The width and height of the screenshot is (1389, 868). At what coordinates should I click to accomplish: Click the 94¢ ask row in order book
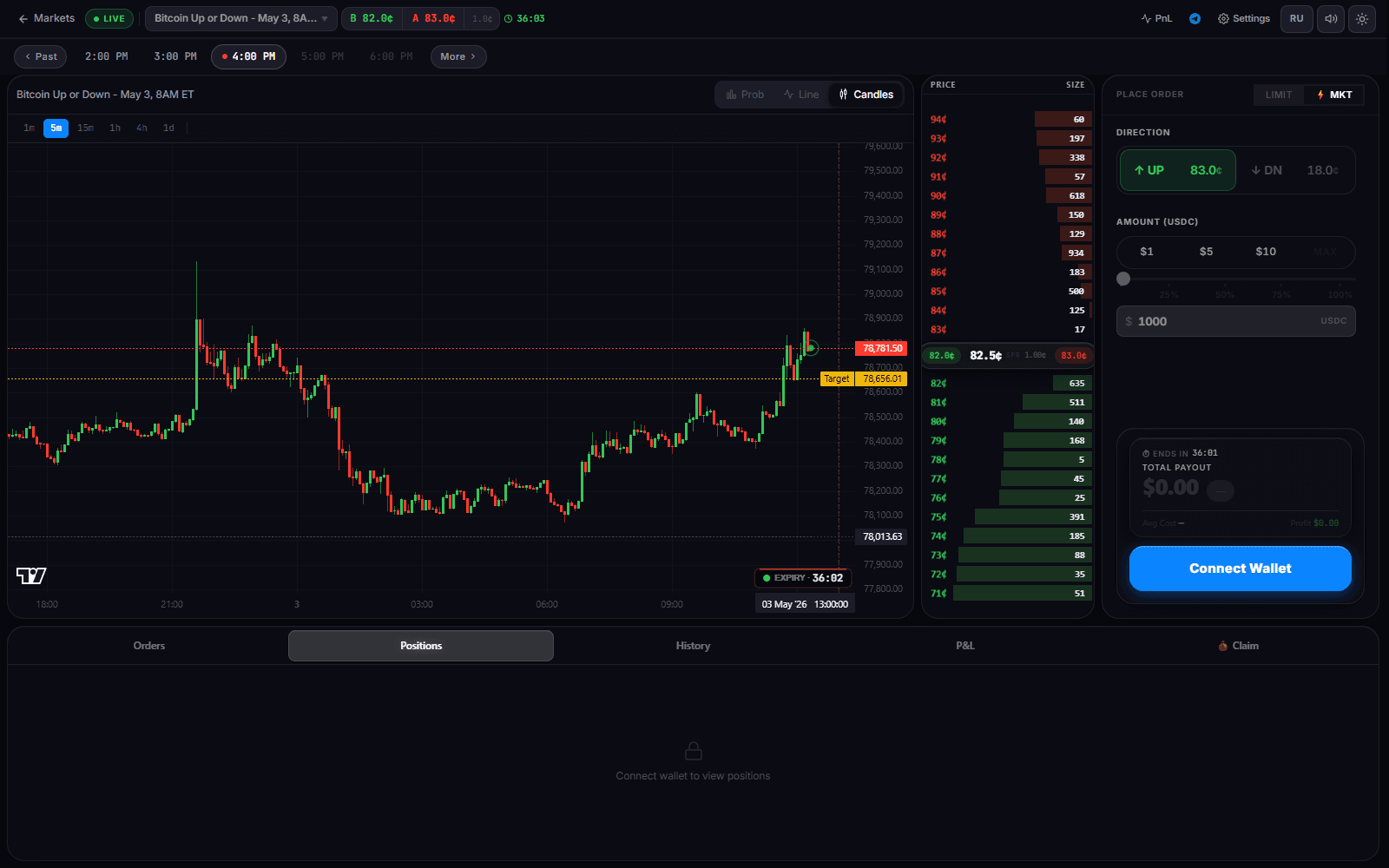click(x=1007, y=120)
